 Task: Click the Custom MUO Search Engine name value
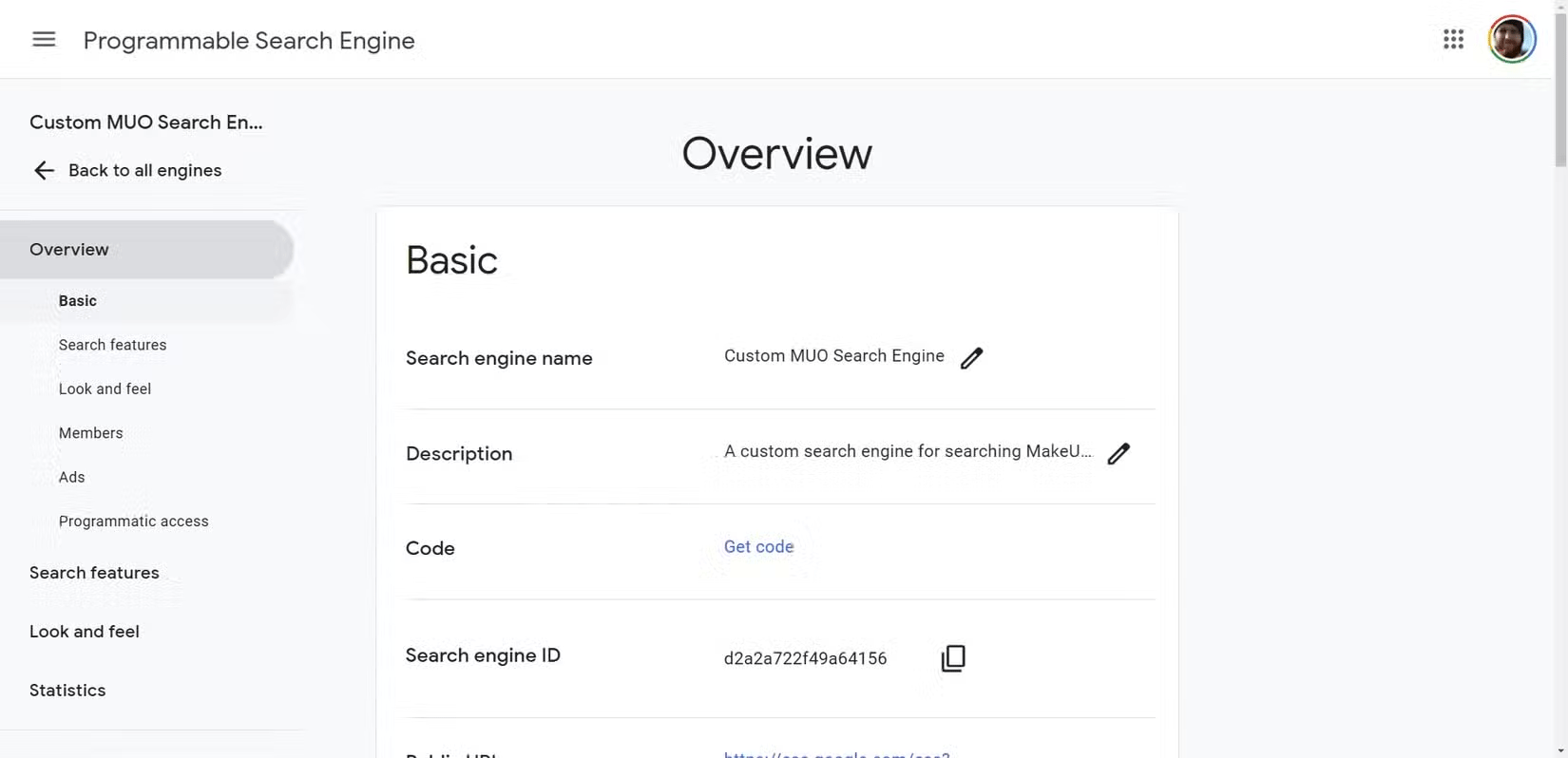pyautogui.click(x=833, y=356)
